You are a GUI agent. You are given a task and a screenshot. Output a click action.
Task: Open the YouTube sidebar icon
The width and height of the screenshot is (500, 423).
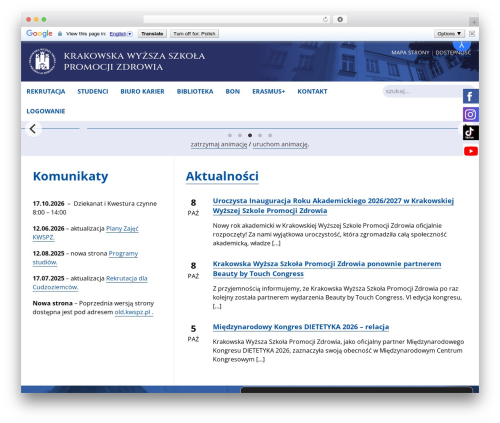[x=471, y=151]
